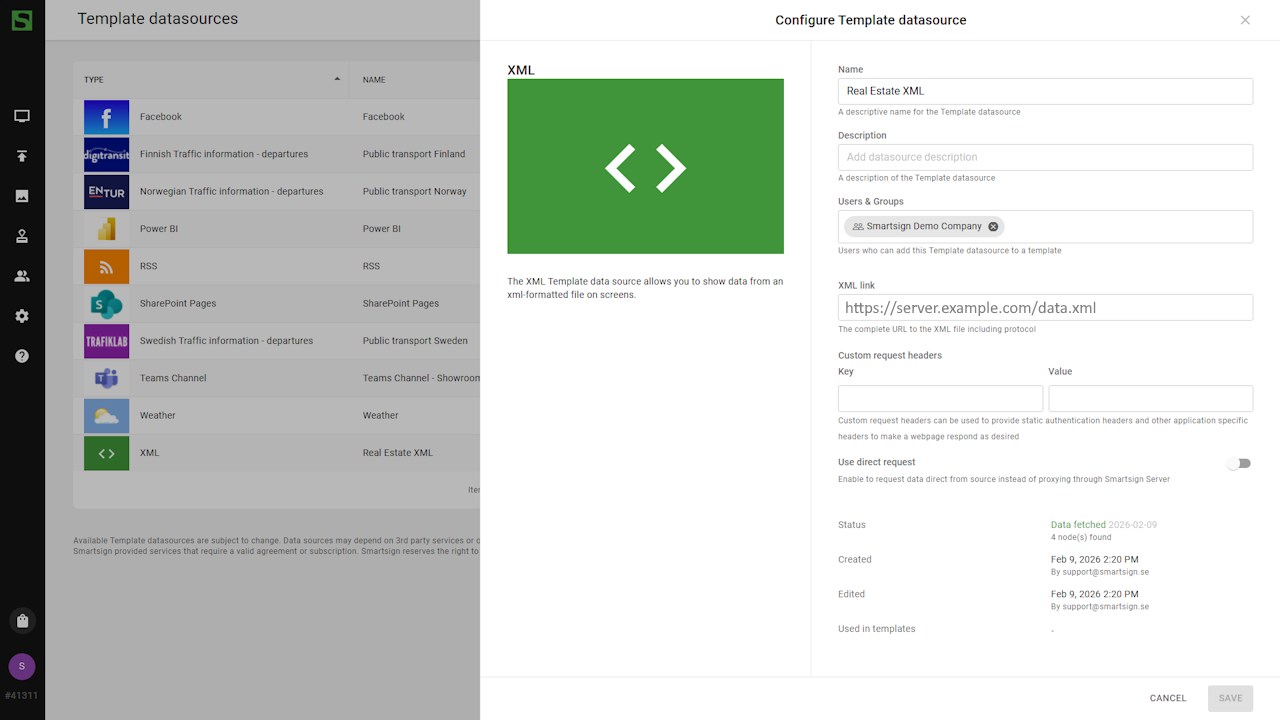The image size is (1280, 720).
Task: Open the Users people icon in sidebar
Action: (x=22, y=276)
